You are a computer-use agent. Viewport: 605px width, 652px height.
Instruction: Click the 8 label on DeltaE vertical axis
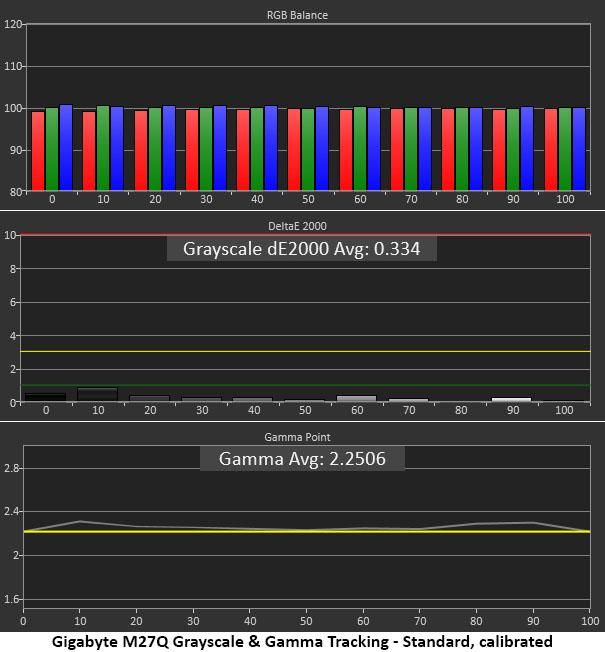[x=13, y=269]
